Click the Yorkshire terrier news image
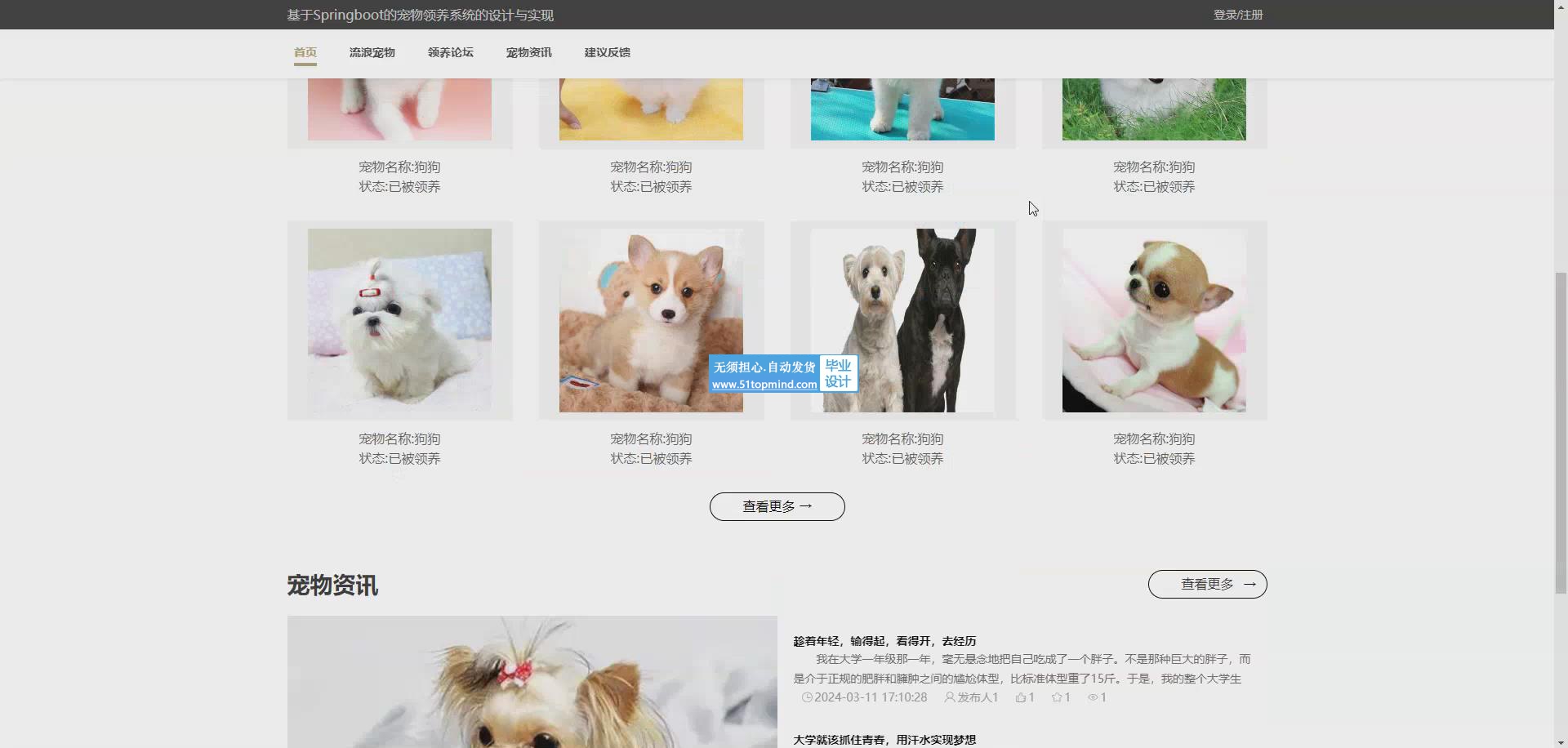This screenshot has width=1568, height=748. [x=532, y=682]
